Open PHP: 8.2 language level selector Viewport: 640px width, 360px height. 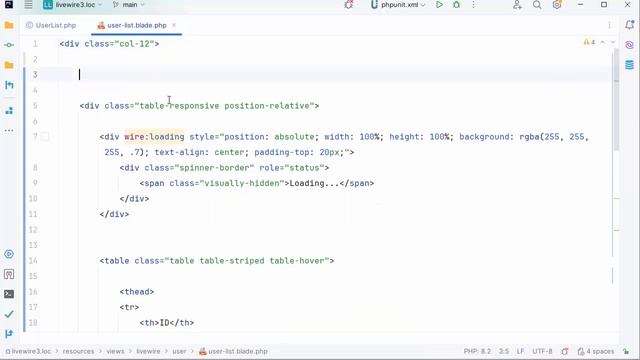click(477, 351)
